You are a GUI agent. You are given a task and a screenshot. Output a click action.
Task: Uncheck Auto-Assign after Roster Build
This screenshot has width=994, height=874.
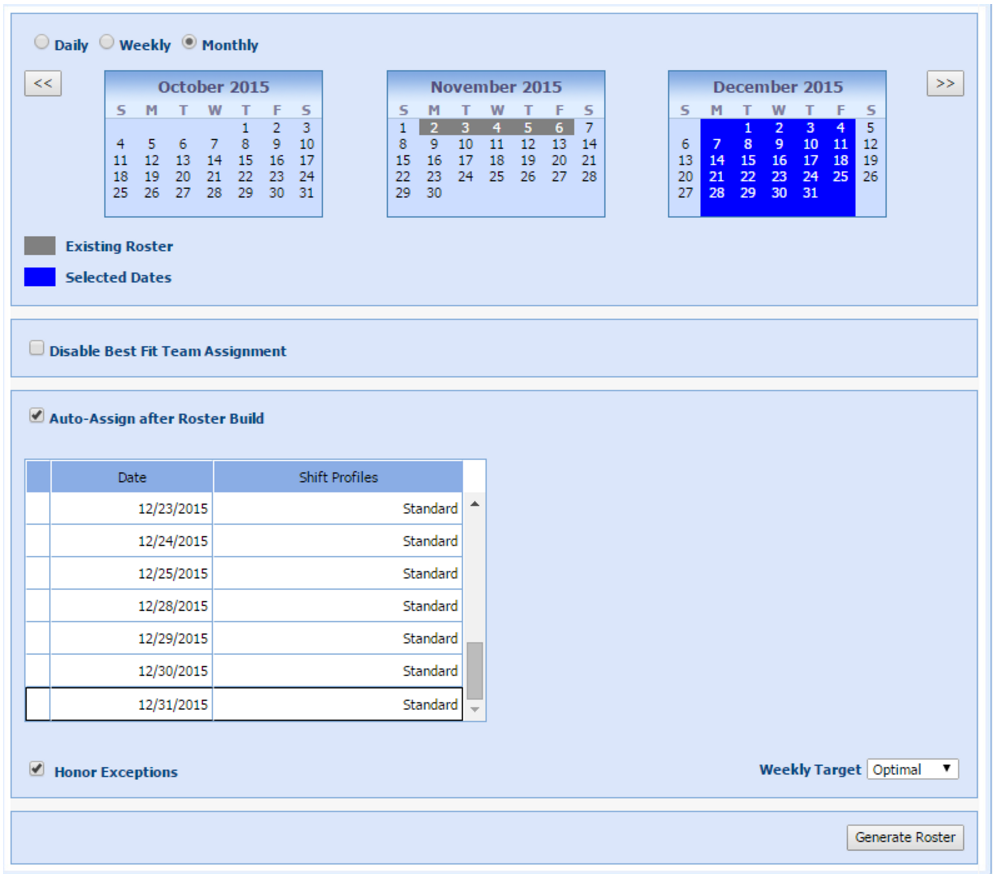(37, 416)
